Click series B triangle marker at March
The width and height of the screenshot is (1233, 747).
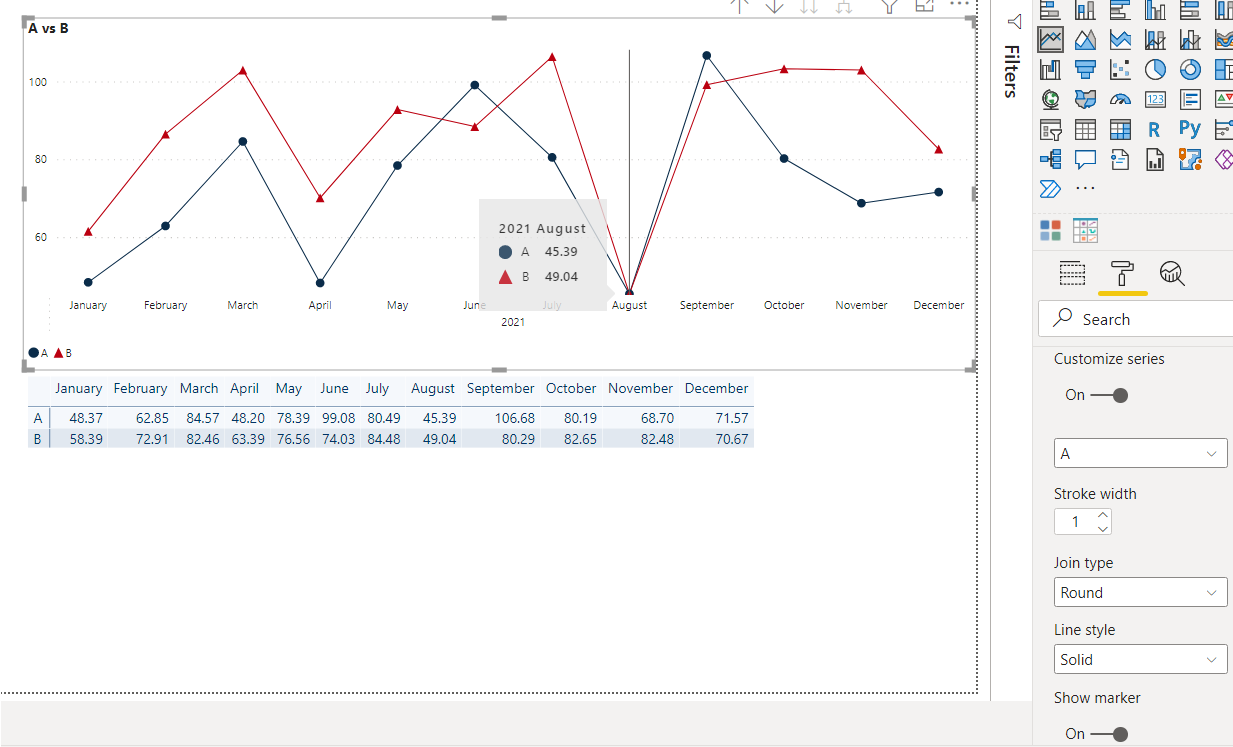coord(243,70)
